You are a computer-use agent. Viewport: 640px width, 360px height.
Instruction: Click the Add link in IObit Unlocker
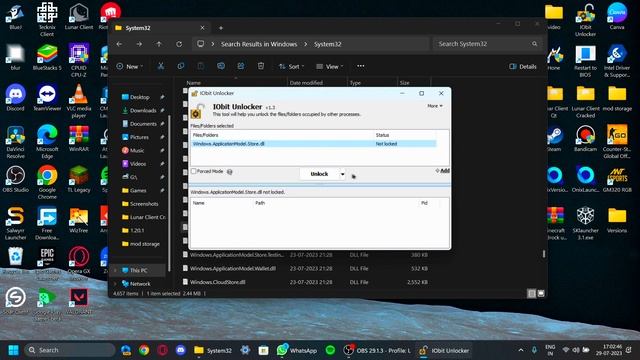(x=443, y=171)
